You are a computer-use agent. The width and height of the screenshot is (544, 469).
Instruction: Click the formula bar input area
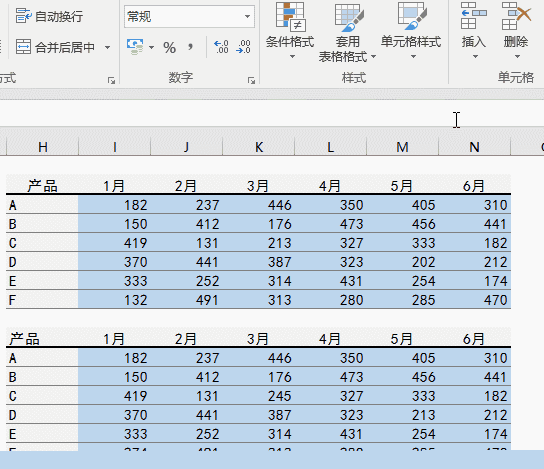[x=272, y=113]
